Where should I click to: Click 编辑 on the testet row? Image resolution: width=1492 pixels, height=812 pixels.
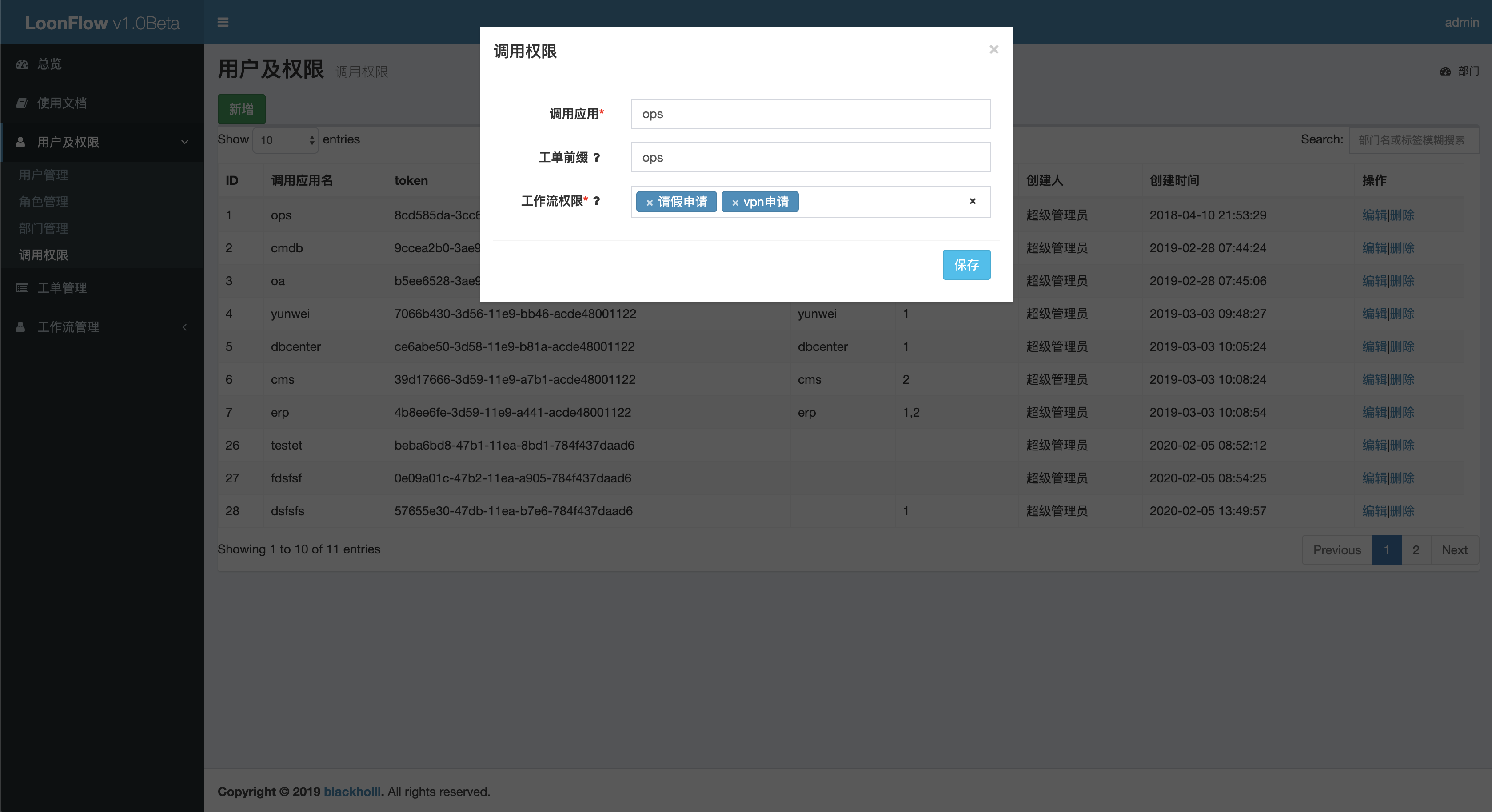pos(1374,445)
